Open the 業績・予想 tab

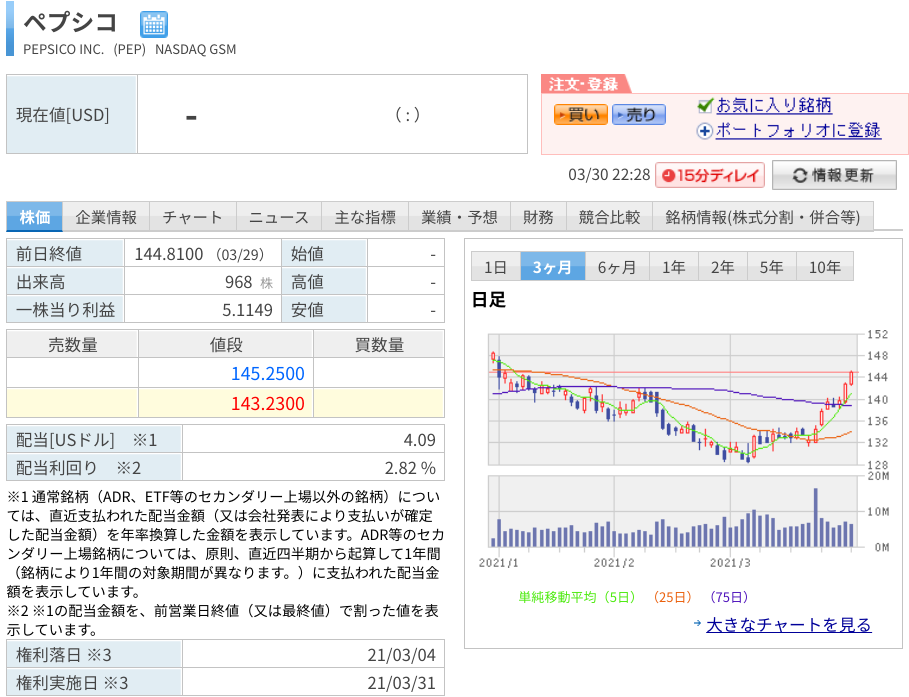pyautogui.click(x=459, y=217)
